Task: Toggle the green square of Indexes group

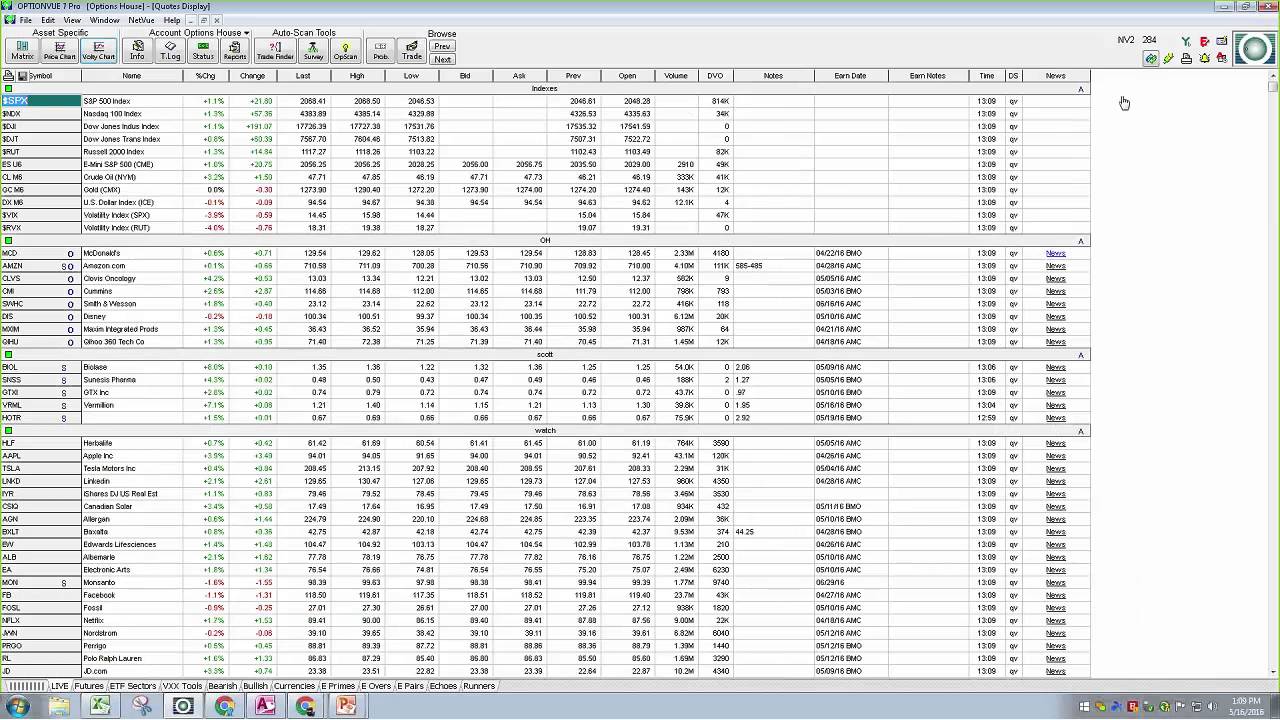Action: click(8, 89)
